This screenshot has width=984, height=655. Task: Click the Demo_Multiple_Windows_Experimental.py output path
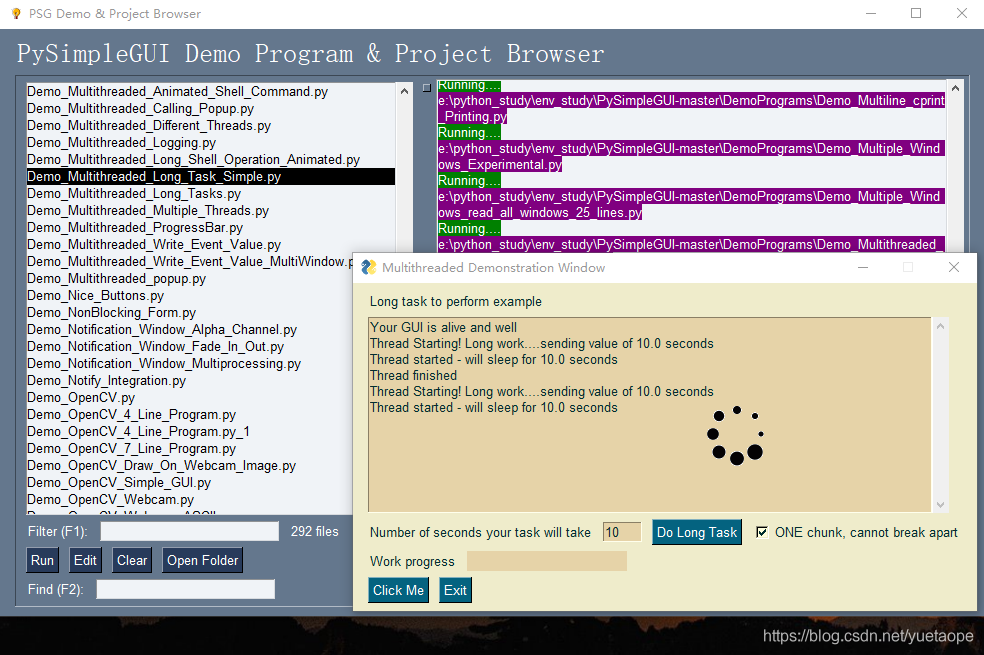pyautogui.click(x=690, y=156)
